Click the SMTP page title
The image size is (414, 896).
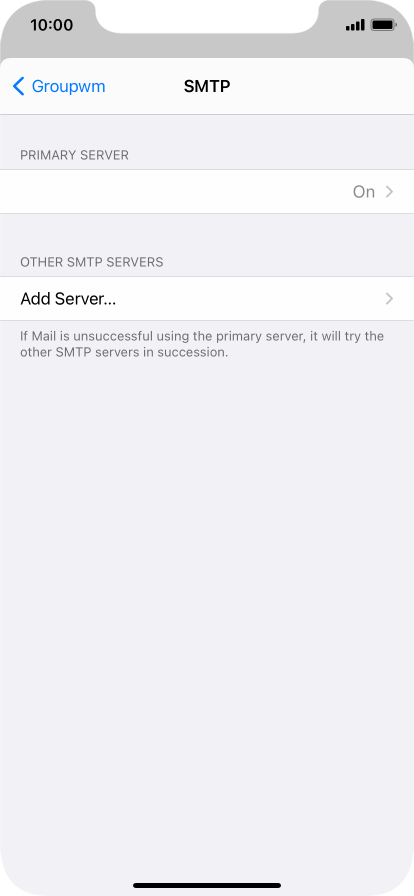pos(207,86)
